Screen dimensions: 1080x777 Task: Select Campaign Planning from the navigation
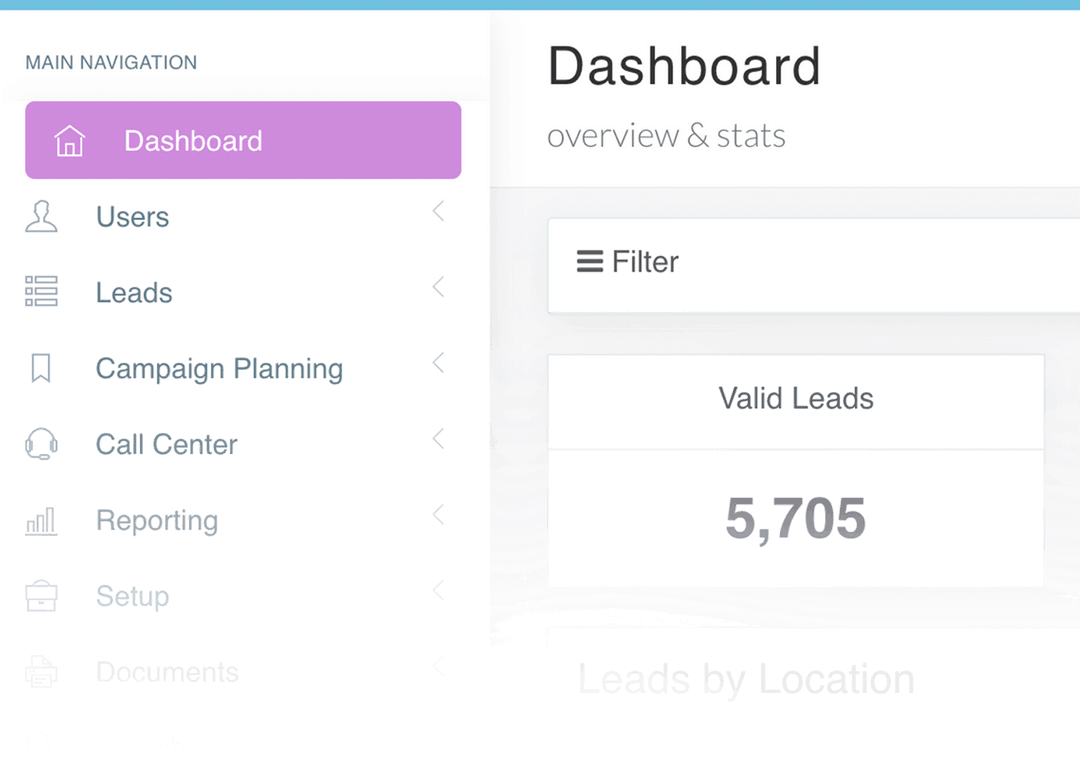218,368
